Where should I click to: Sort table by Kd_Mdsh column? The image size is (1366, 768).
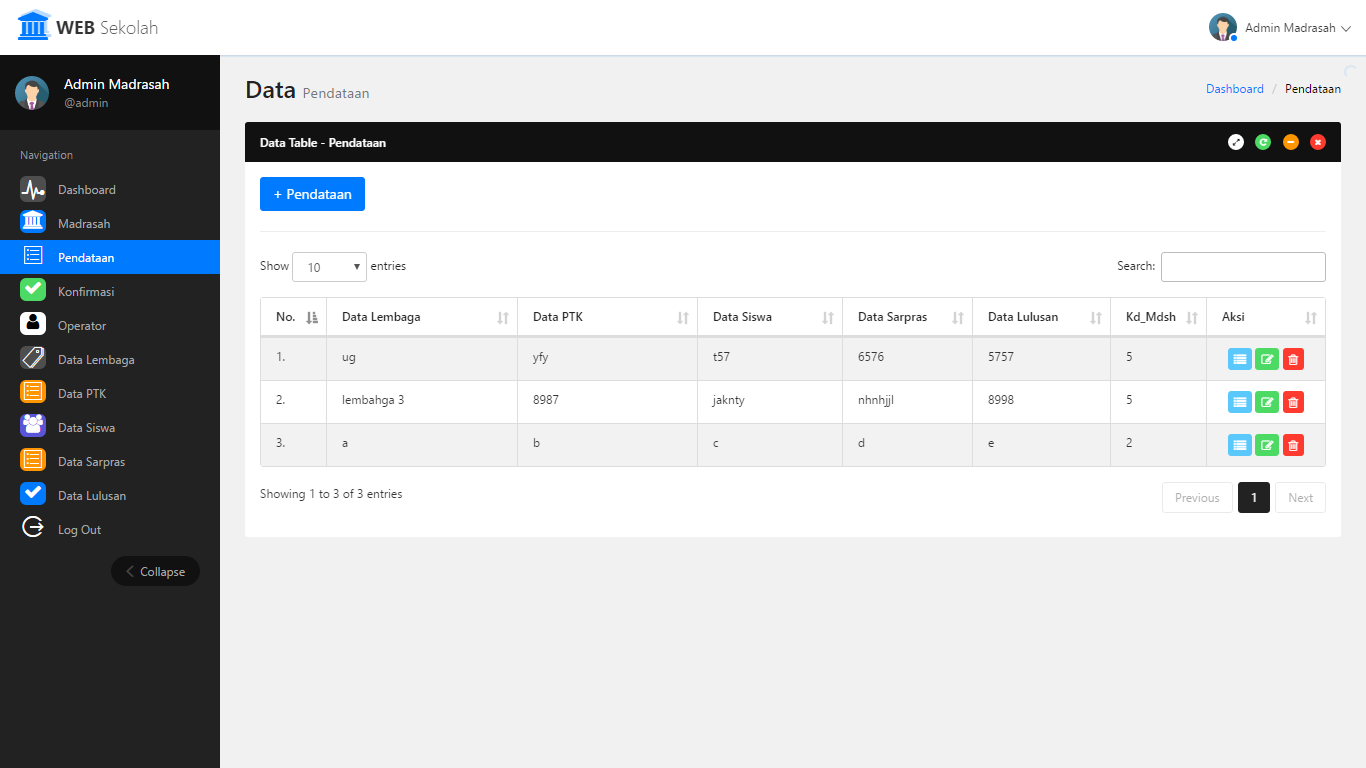(1157, 317)
